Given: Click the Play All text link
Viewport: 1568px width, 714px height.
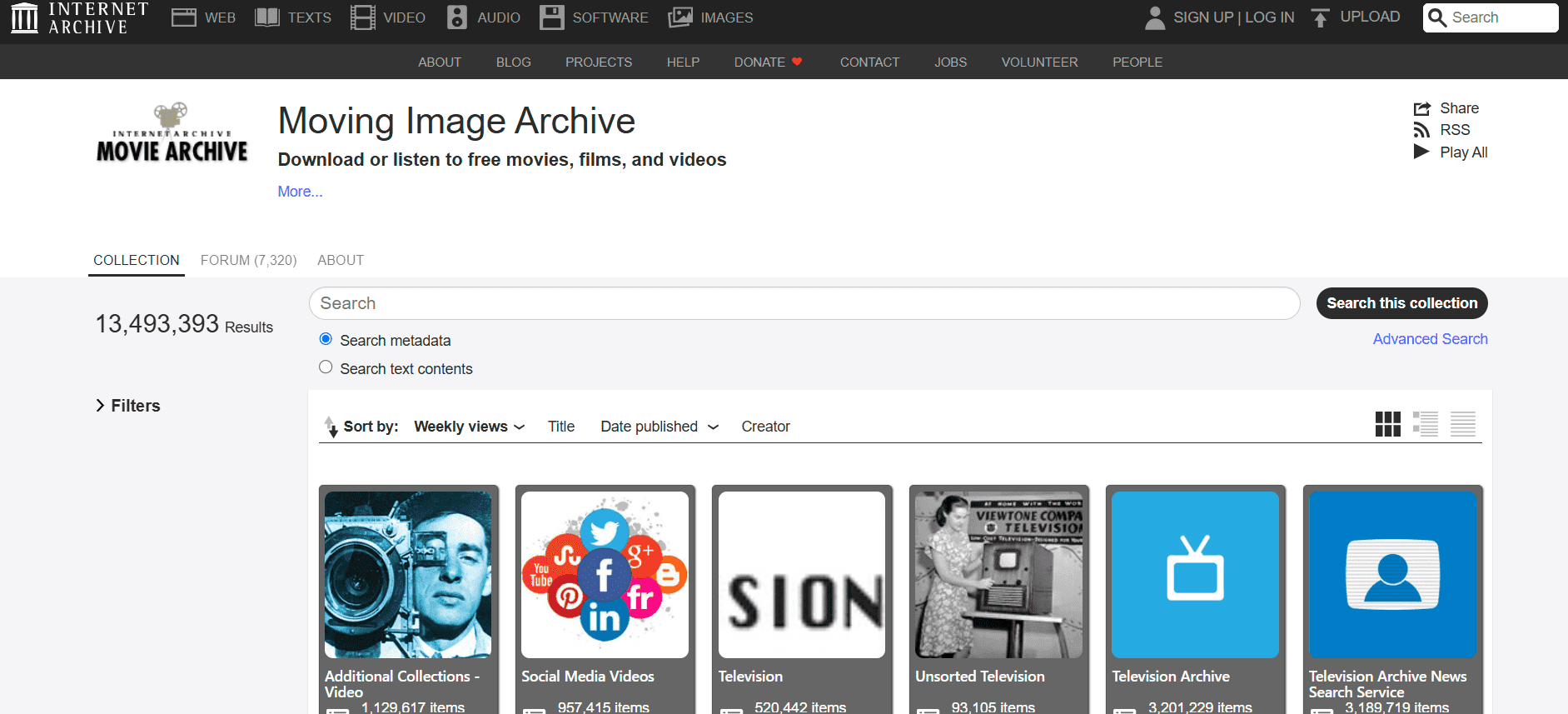Looking at the screenshot, I should coord(1464,152).
